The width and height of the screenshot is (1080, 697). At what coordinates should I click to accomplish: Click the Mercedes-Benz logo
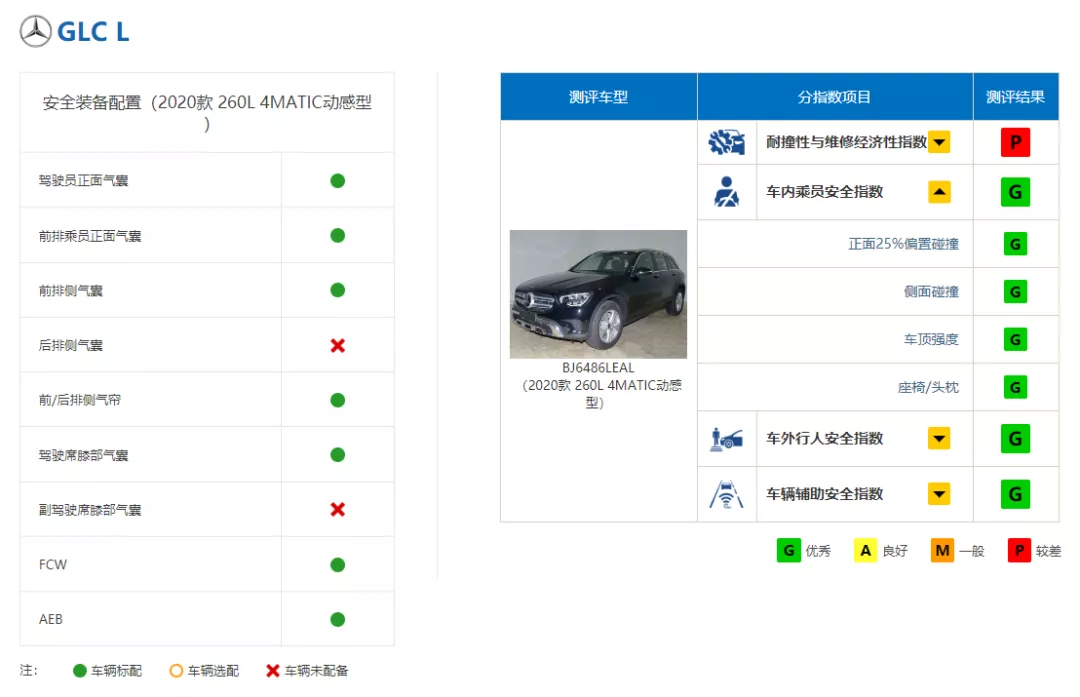pos(35,31)
